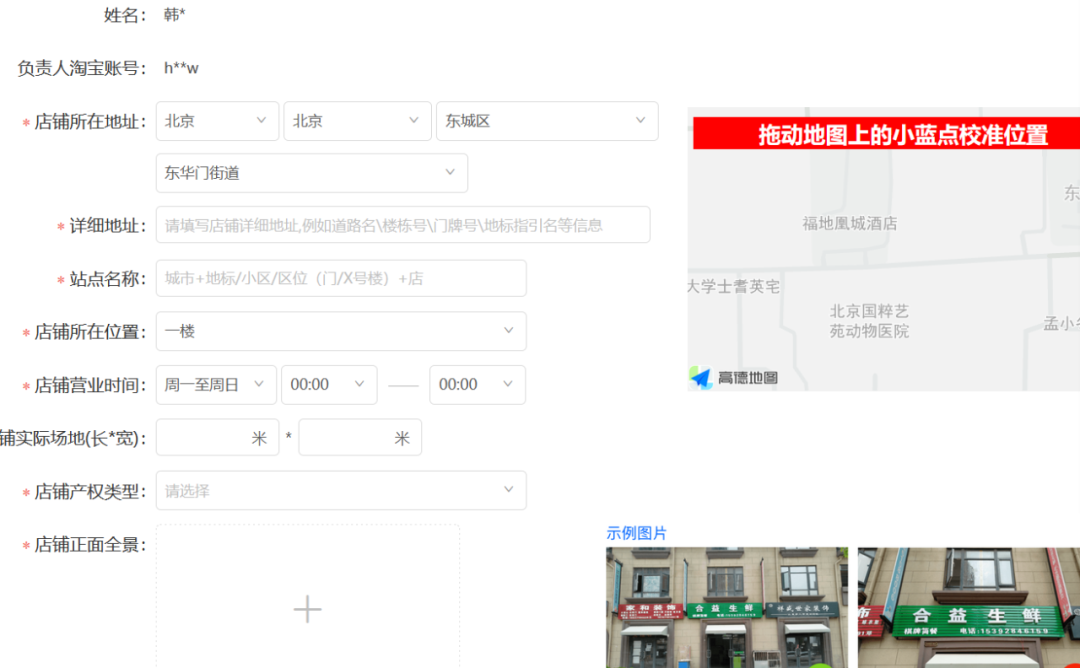Open the business end time 00:00 dropdown
The image size is (1080, 668).
(477, 384)
